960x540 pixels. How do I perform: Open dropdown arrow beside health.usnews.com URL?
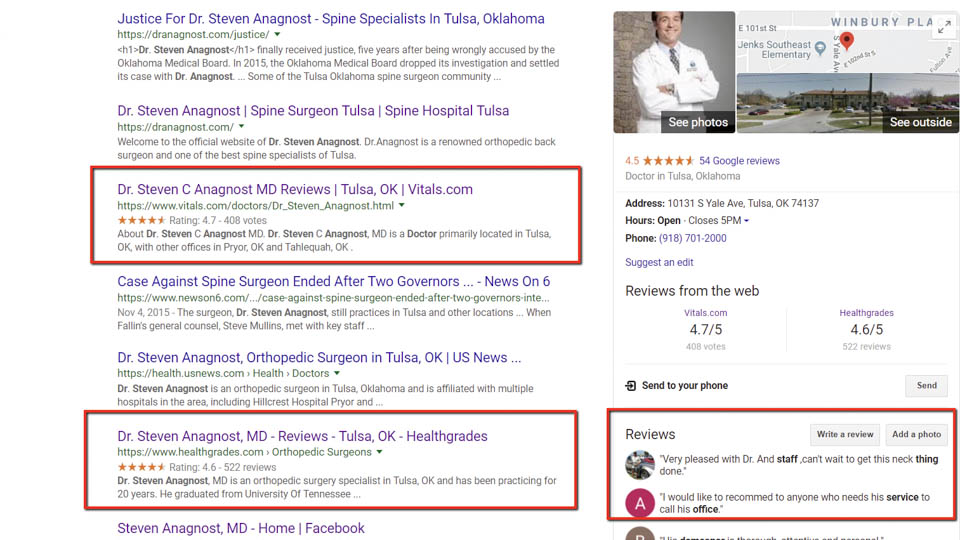[337, 373]
